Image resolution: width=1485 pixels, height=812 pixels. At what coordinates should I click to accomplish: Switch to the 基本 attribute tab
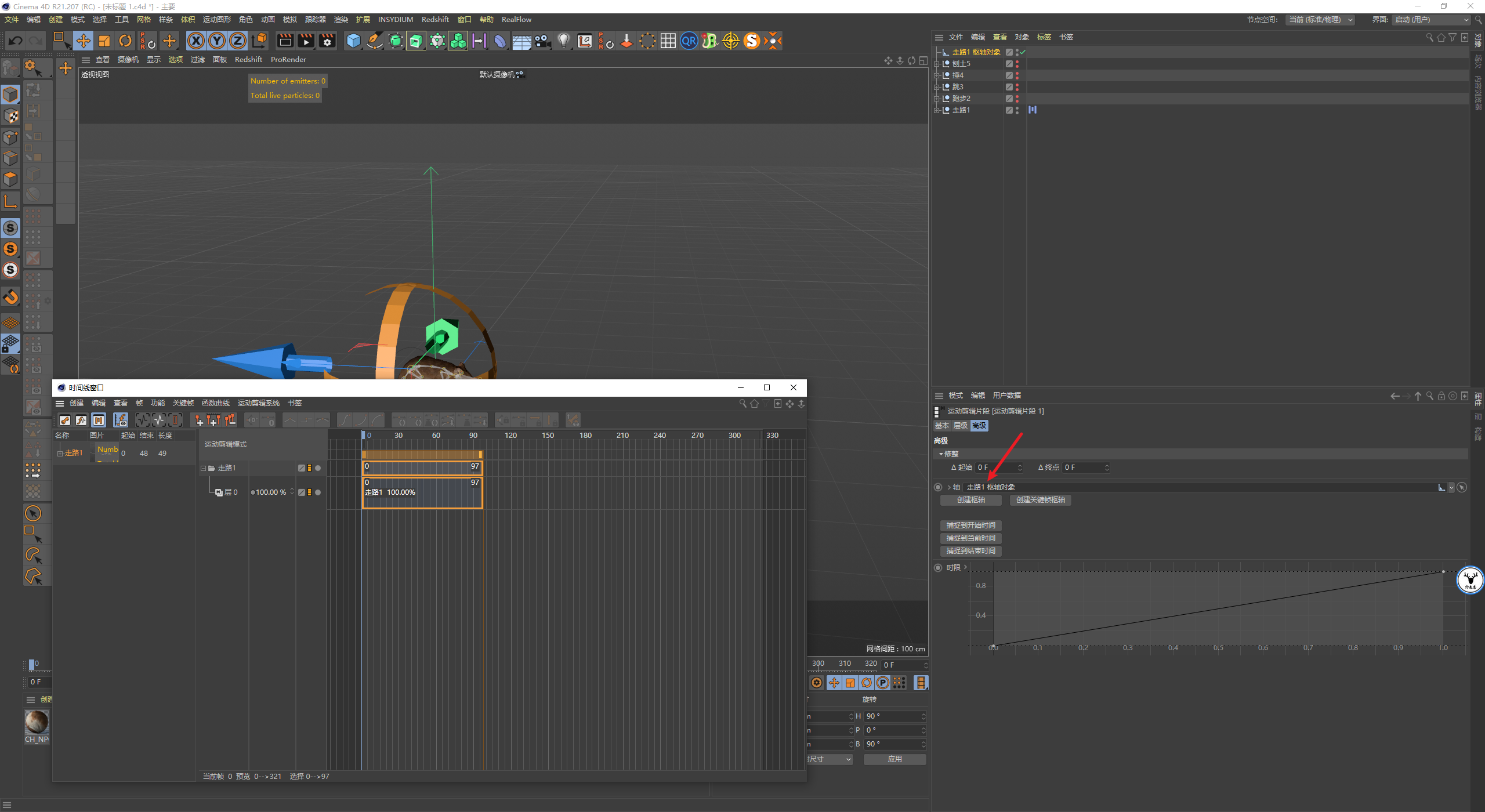[x=941, y=426]
